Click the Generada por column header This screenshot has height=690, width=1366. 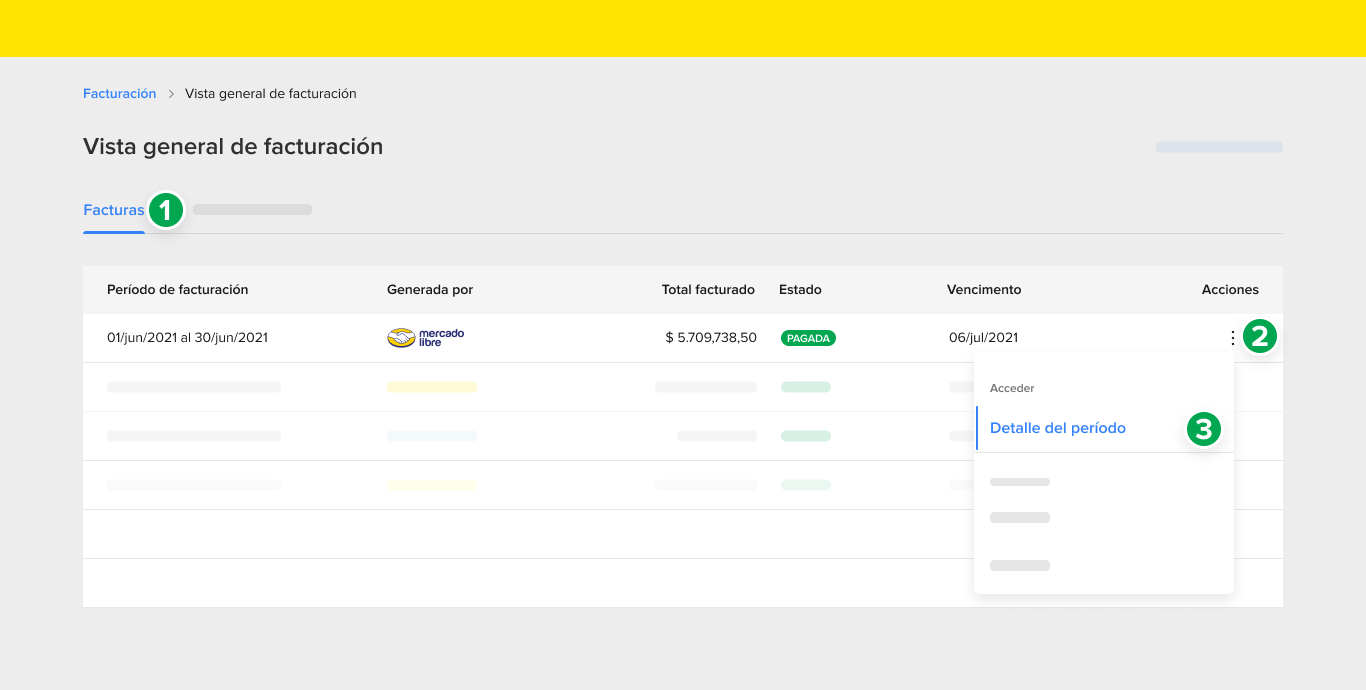point(430,289)
